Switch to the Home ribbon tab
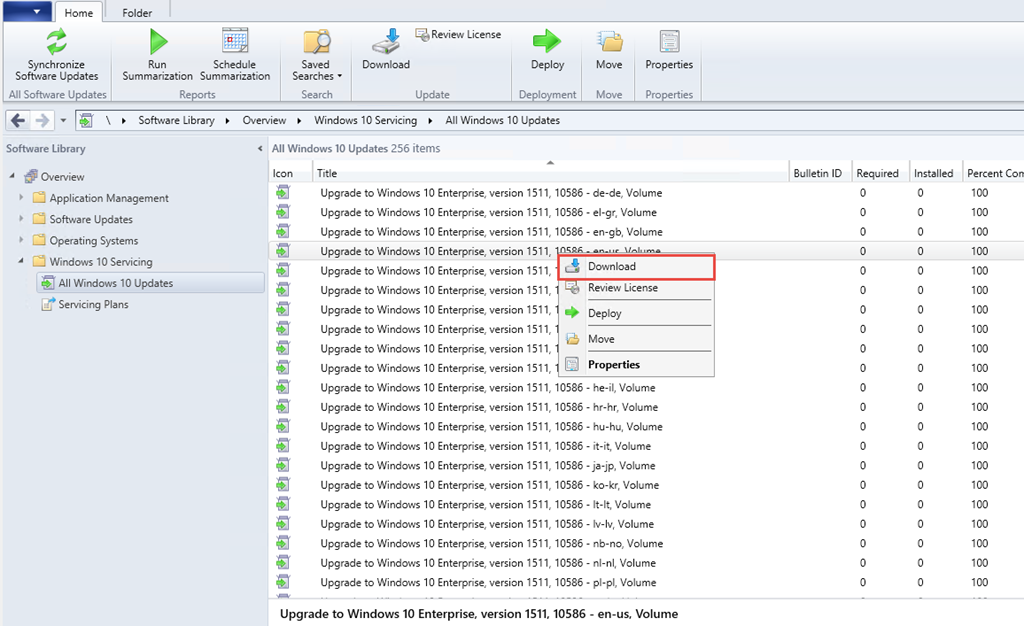Viewport: 1024px width, 626px height. pyautogui.click(x=78, y=12)
